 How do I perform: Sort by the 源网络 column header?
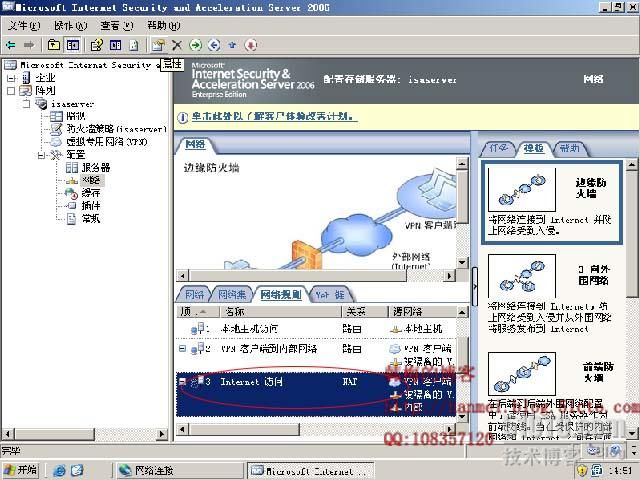tap(422, 312)
